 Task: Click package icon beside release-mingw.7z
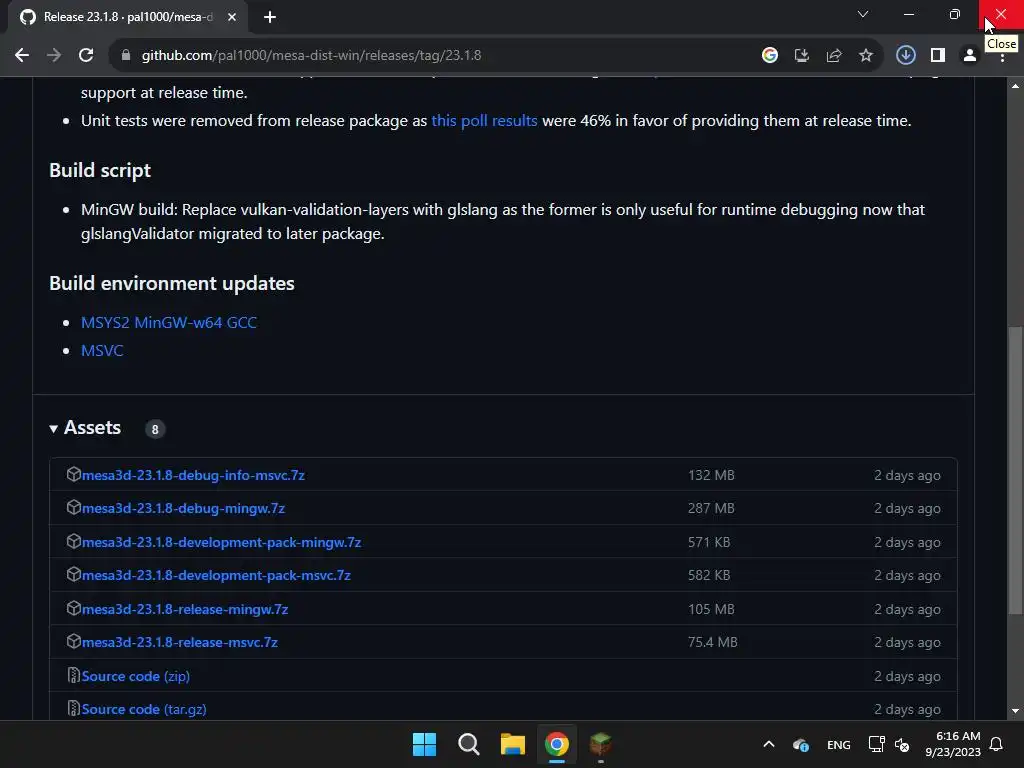click(74, 608)
